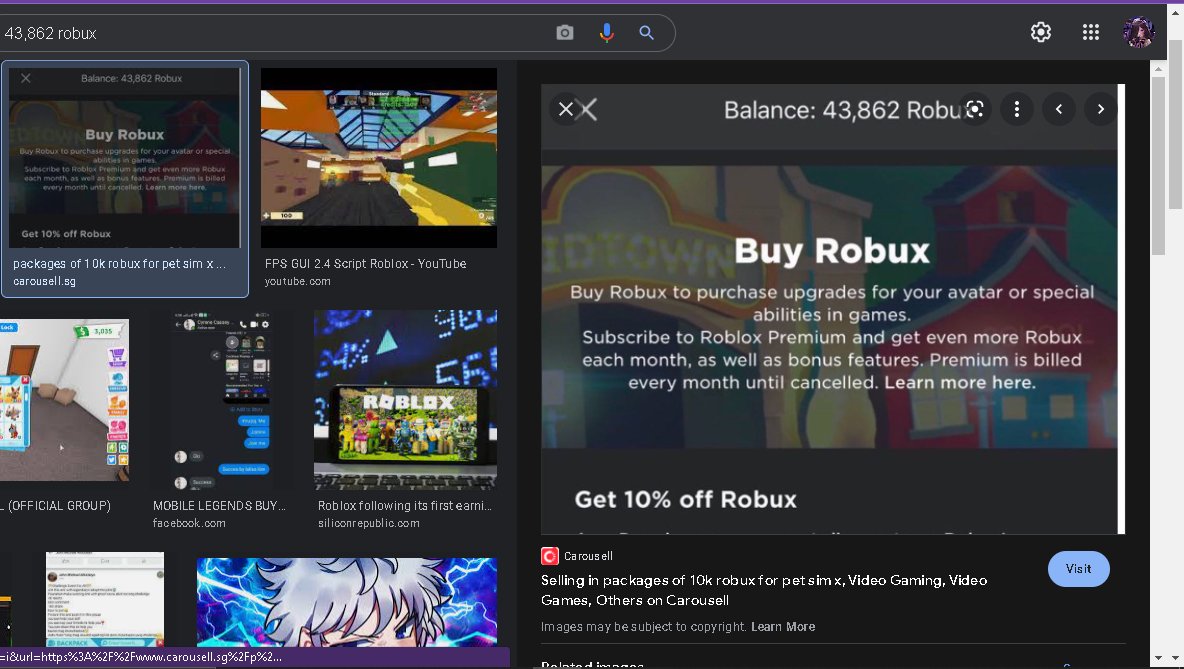This screenshot has width=1184, height=669.
Task: Open the Google account profile avatar
Action: (1138, 32)
